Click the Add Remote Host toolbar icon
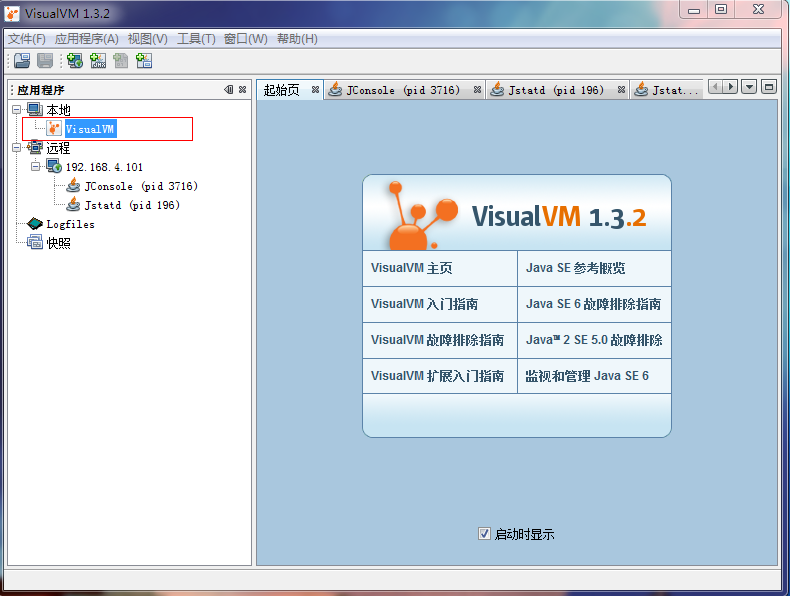The height and width of the screenshot is (596, 790). (75, 61)
